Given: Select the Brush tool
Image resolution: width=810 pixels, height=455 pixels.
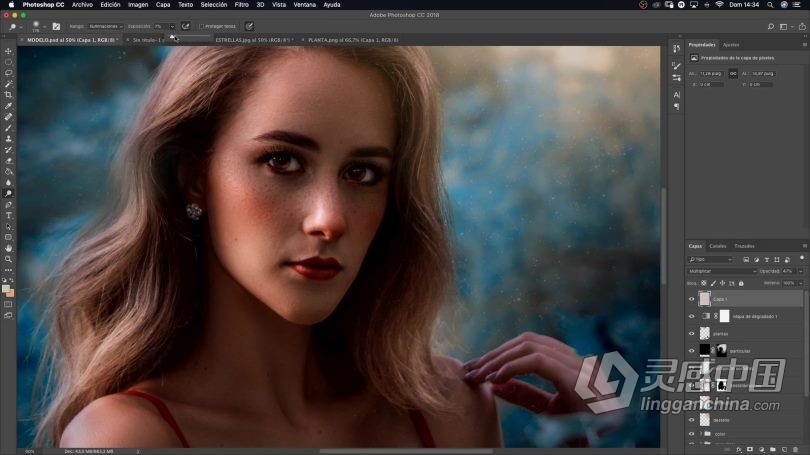Looking at the screenshot, I should coord(8,128).
